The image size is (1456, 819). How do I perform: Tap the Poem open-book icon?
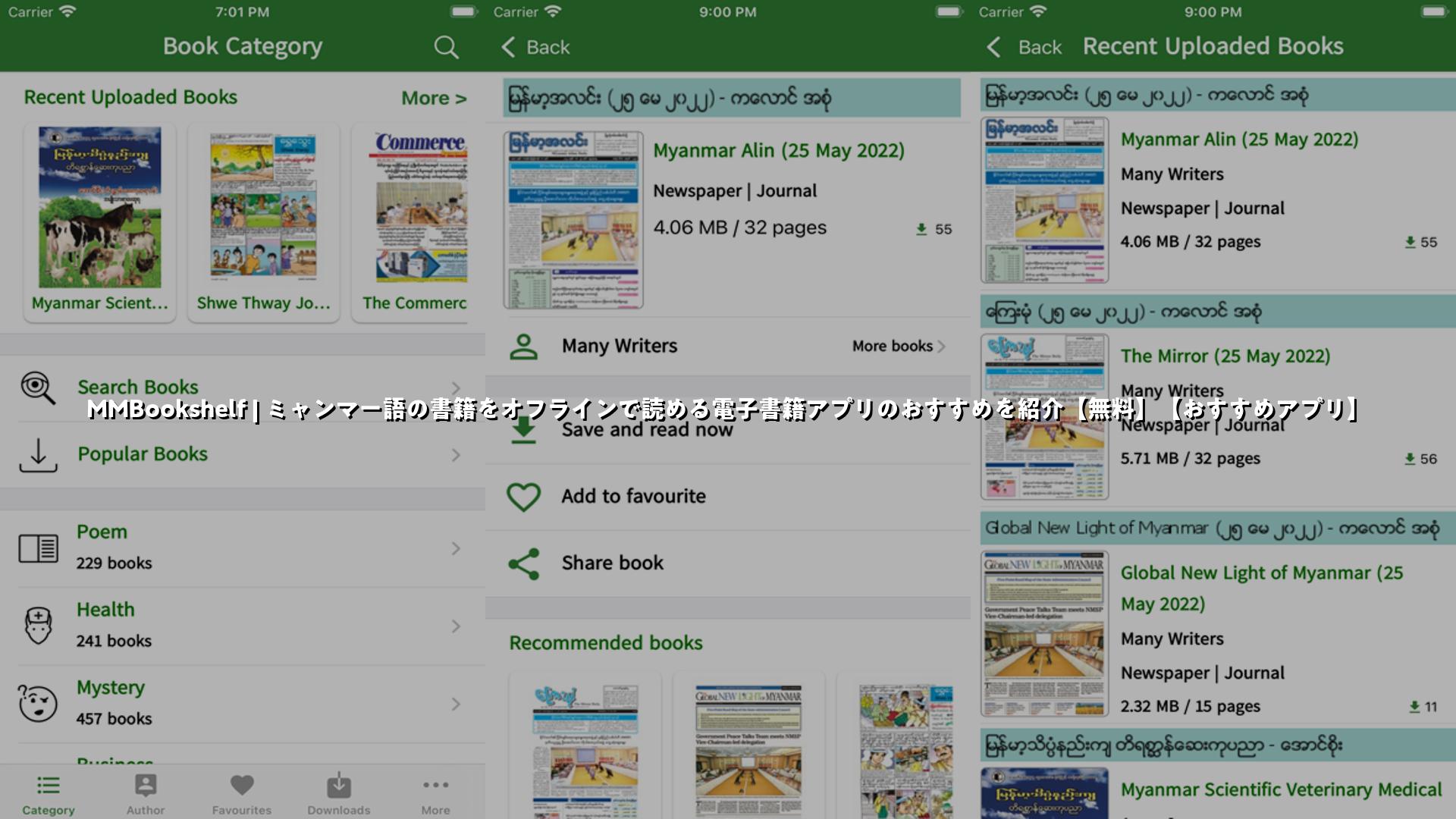click(x=38, y=548)
